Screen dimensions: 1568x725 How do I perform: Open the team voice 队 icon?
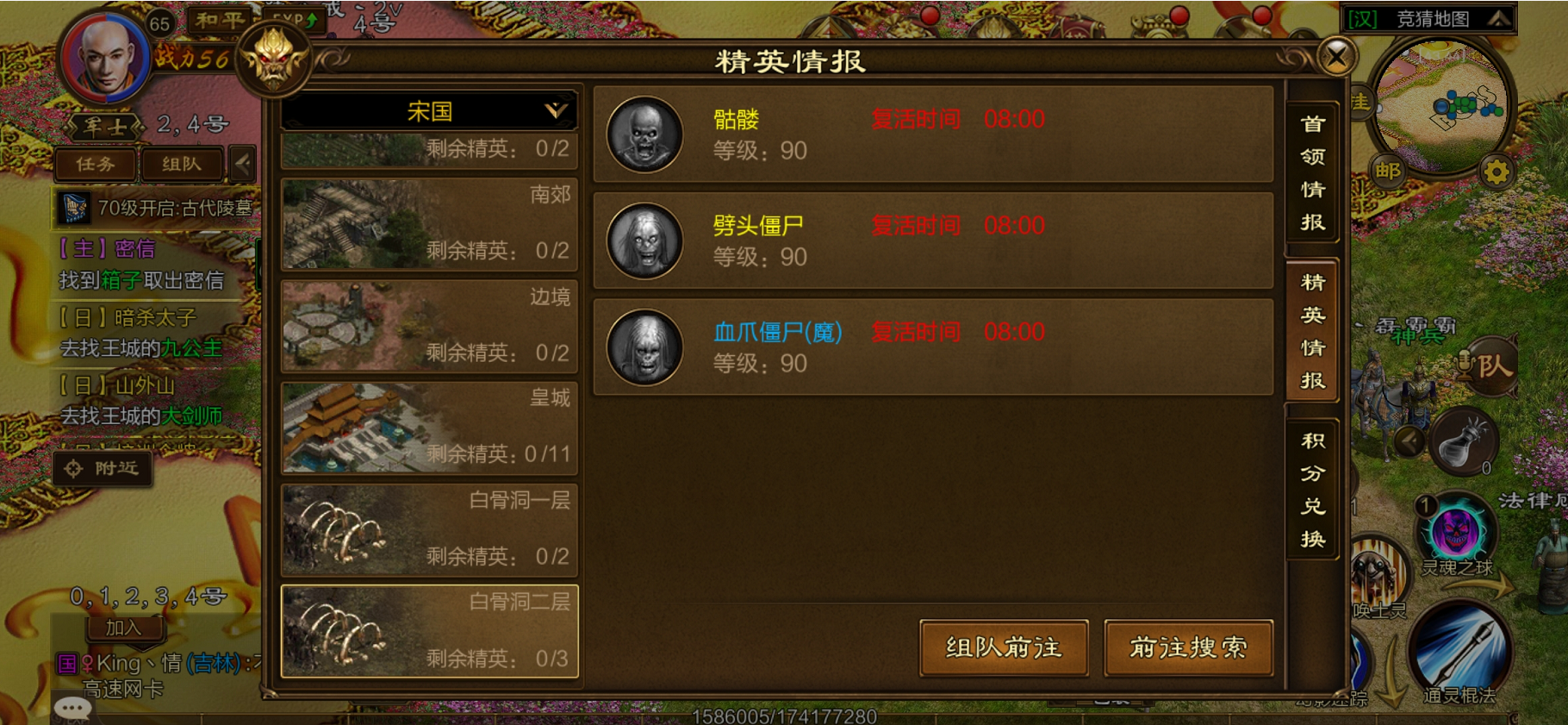pos(1487,366)
